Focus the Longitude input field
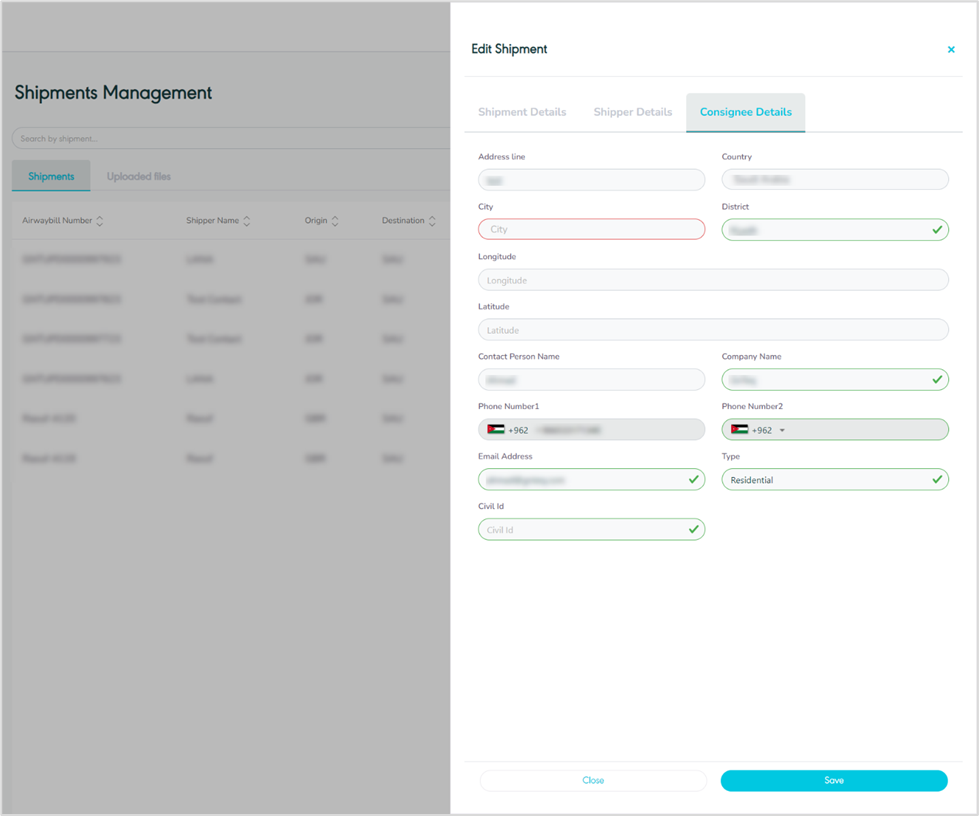This screenshot has width=979, height=816. (712, 280)
